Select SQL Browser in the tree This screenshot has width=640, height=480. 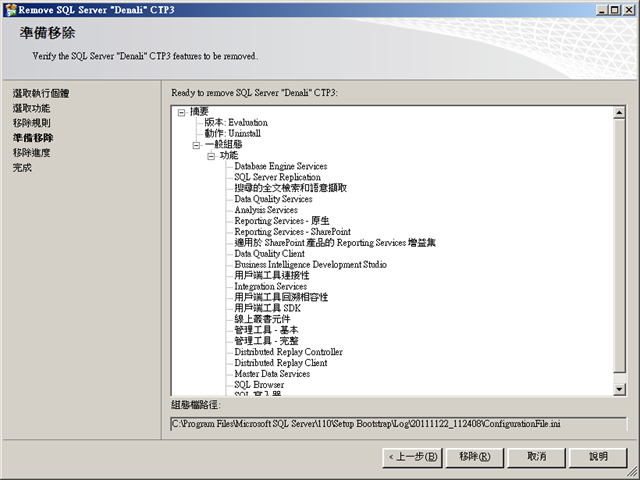(259, 385)
